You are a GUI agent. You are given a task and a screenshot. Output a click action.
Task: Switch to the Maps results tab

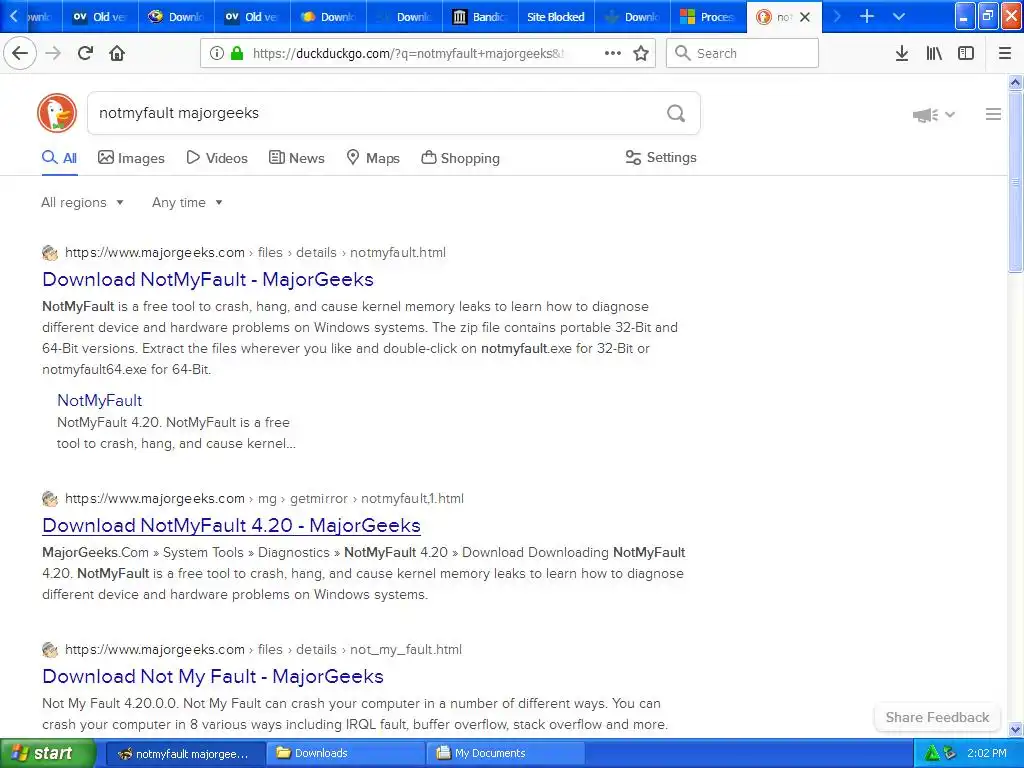(372, 158)
